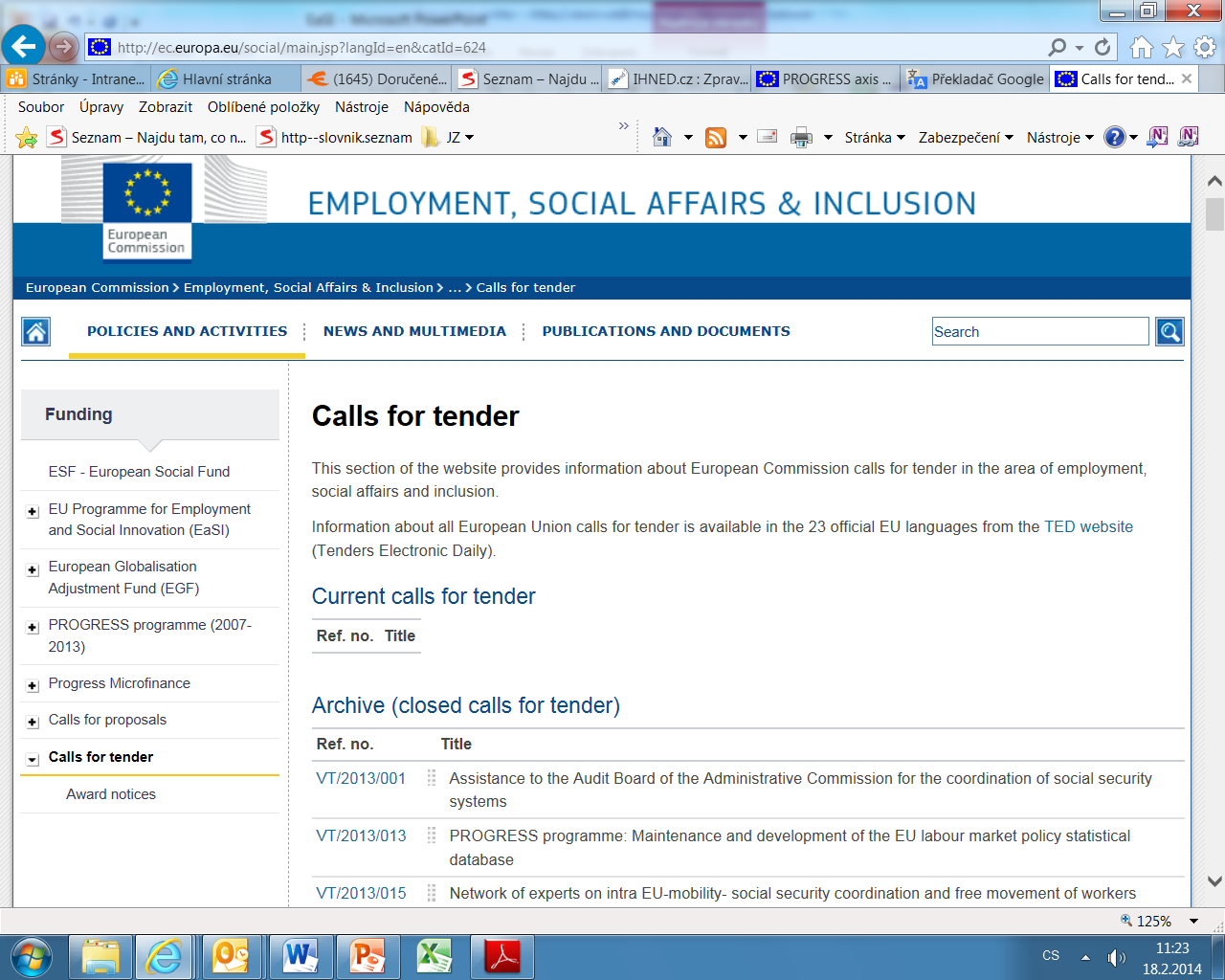
Task: Open Favorites via the star icon at top right
Action: point(1173,47)
